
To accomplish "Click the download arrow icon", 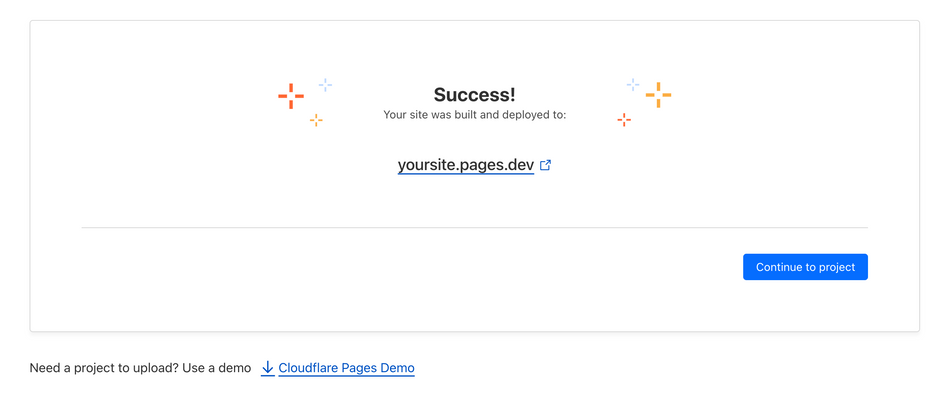I will pyautogui.click(x=268, y=368).
